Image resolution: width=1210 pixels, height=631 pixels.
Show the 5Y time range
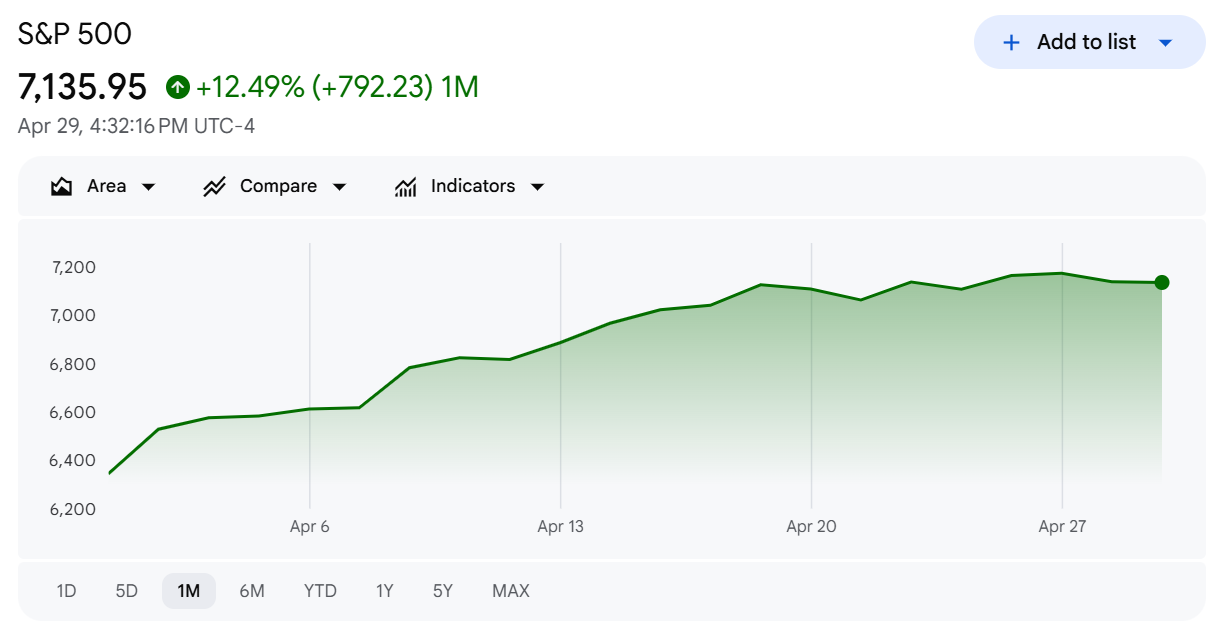tap(443, 591)
